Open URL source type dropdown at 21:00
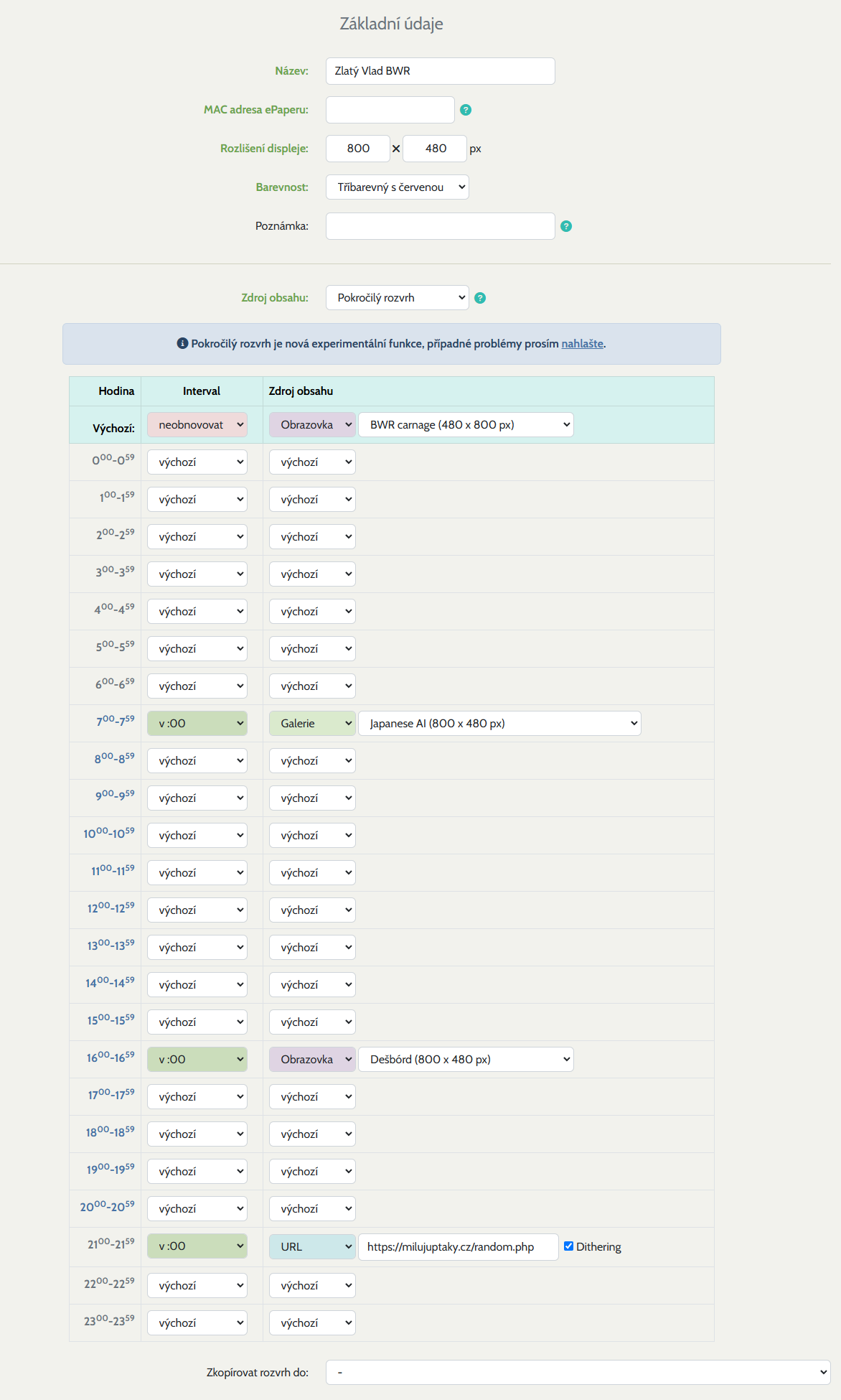The height and width of the screenshot is (1400, 841). [312, 1247]
